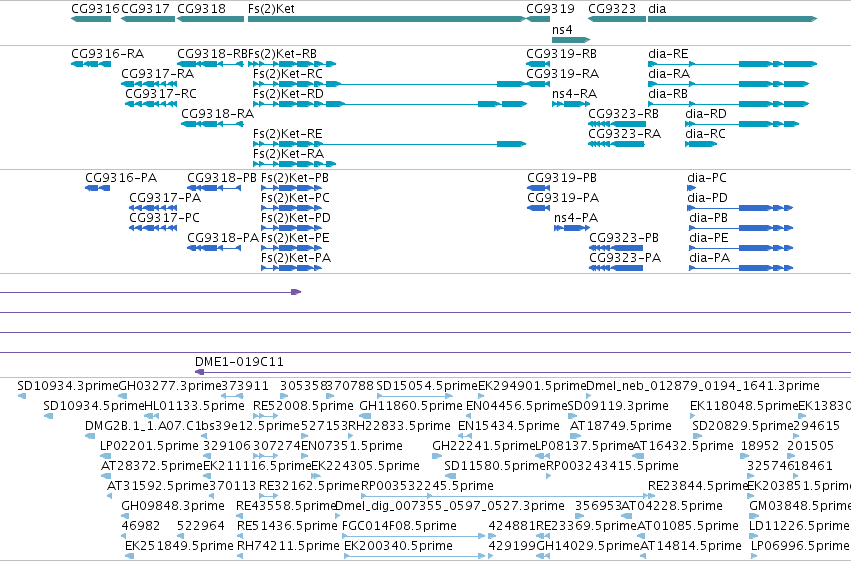851x561 pixels.
Task: Select the GH09848.3prime EST label
Action: point(173,507)
